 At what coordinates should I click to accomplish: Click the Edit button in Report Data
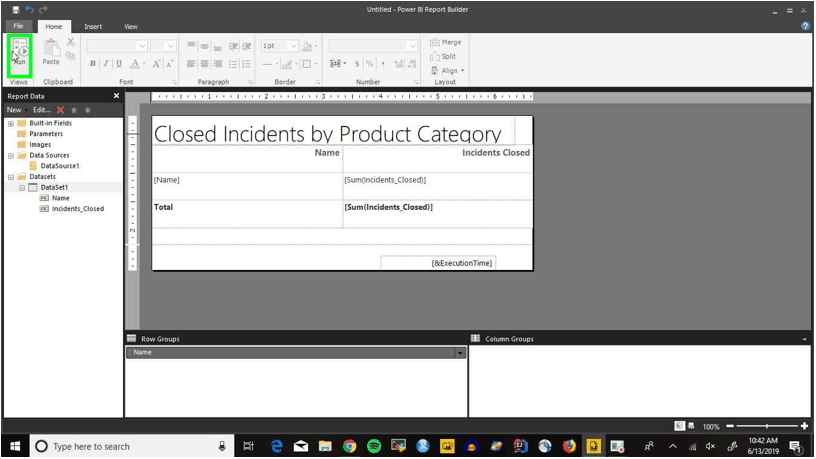42,110
